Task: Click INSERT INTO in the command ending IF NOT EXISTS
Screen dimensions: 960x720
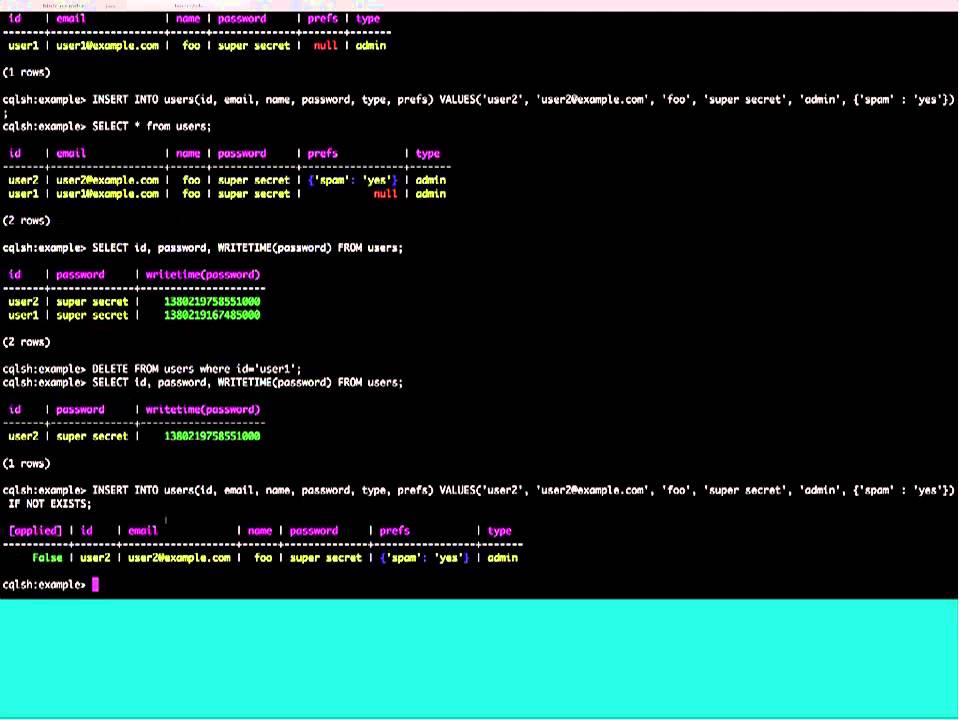Action: [x=125, y=490]
